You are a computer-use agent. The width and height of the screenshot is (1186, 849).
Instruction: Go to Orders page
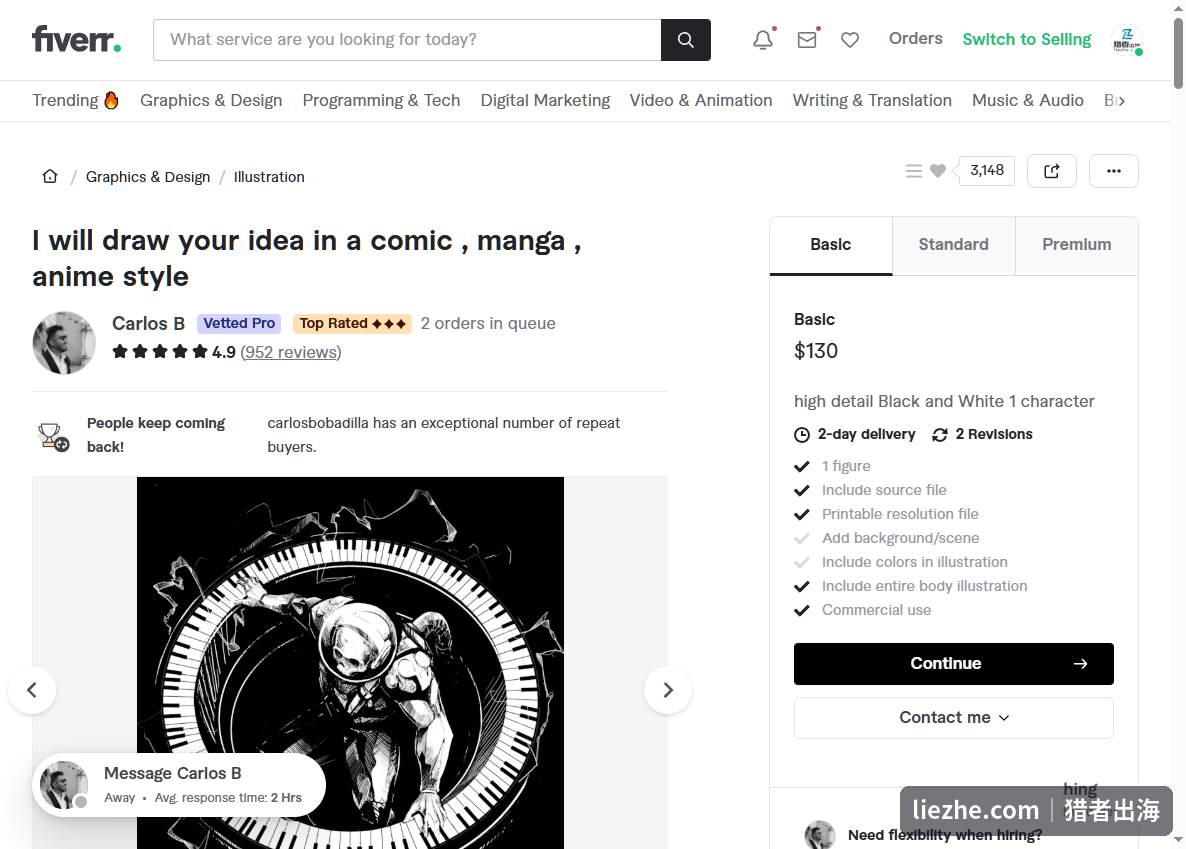[x=915, y=39]
